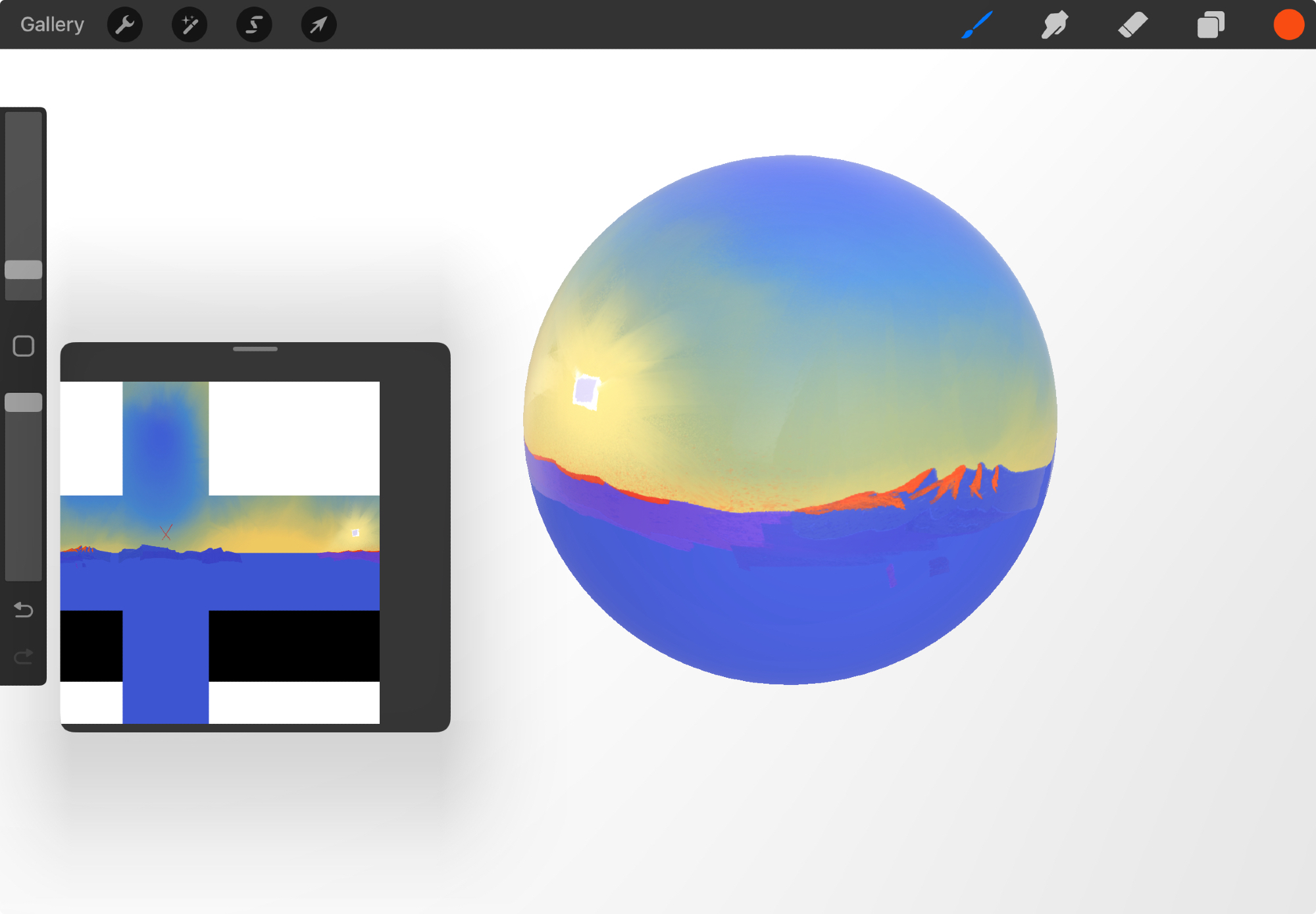Select the Brush tool
Screen dimensions: 1316x914
coord(977,25)
